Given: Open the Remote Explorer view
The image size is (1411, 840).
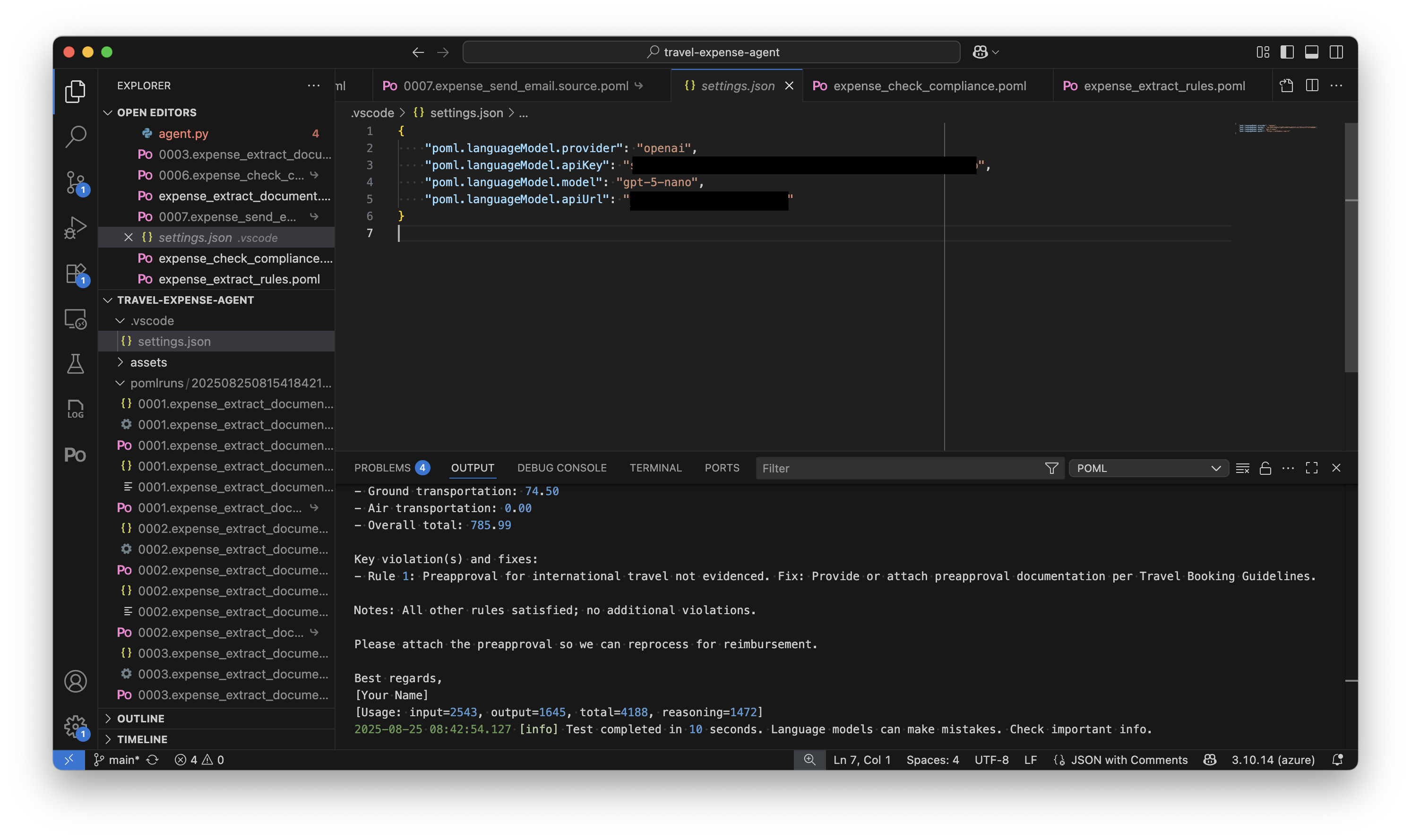Looking at the screenshot, I should click(75, 319).
